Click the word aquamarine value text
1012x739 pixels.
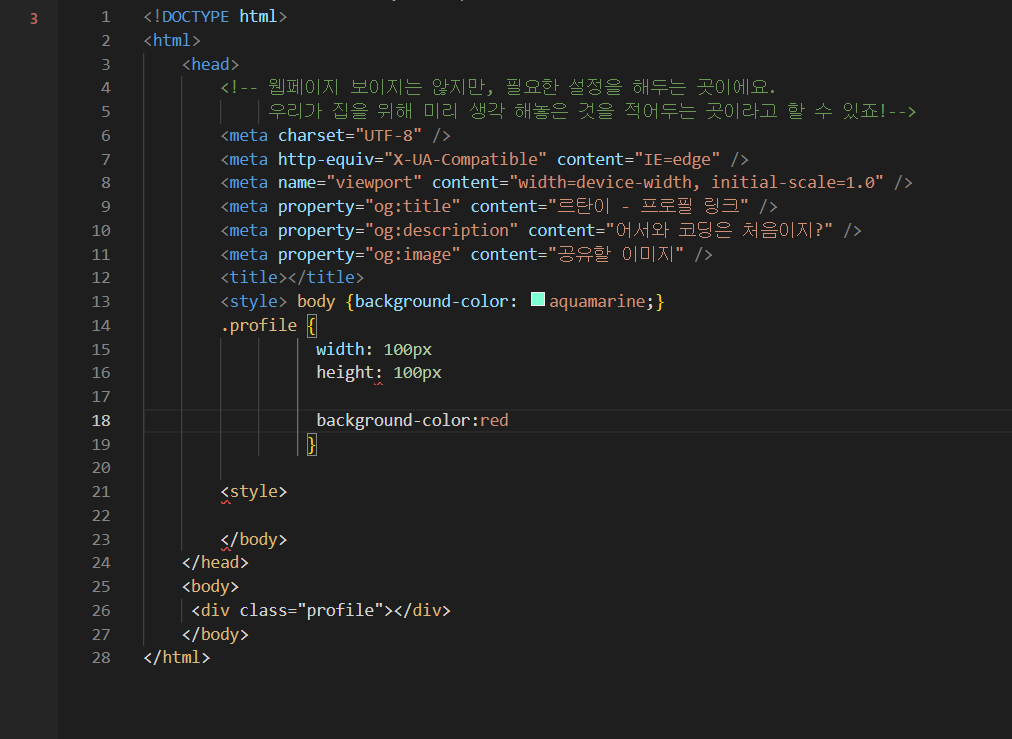click(x=597, y=301)
